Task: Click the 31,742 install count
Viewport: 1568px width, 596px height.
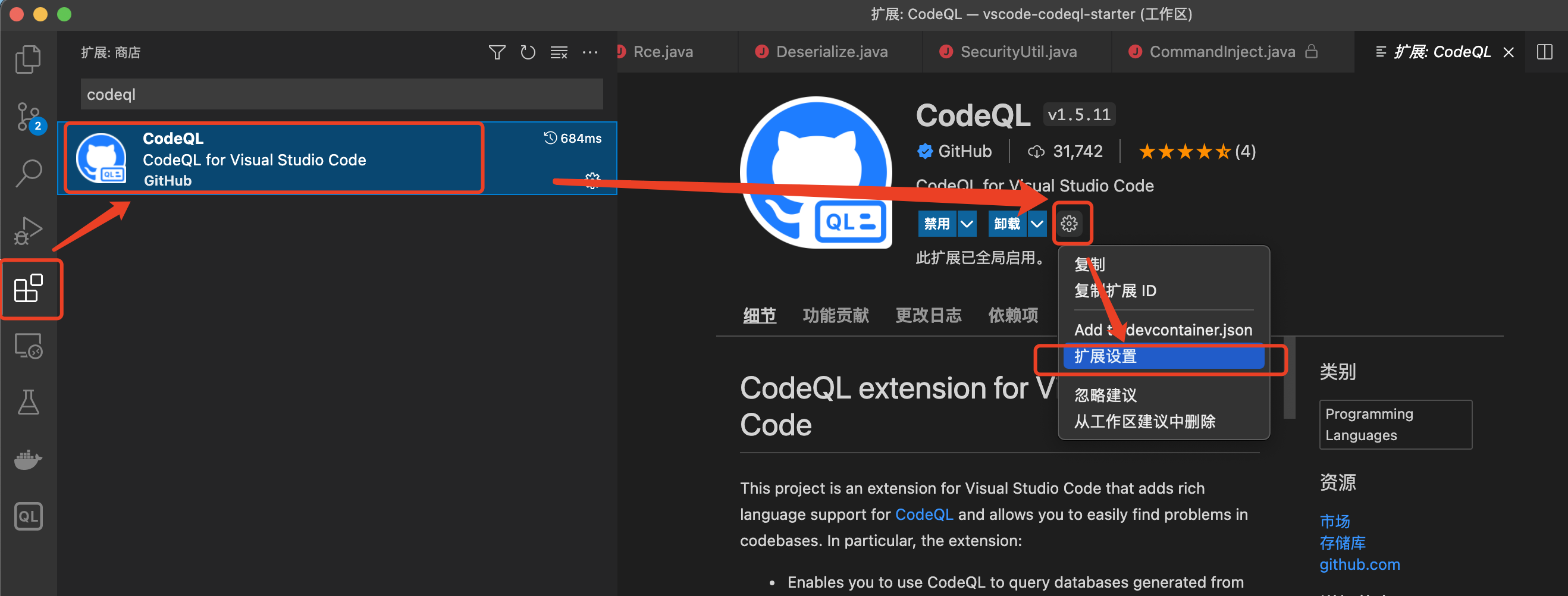Action: 1065,151
